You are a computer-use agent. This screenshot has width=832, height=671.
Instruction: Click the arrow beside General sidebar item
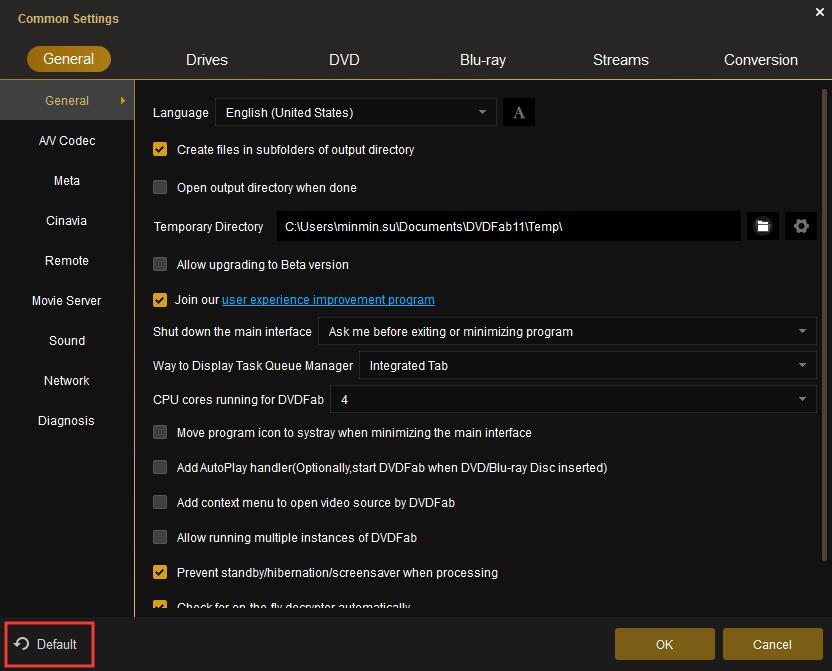(x=123, y=100)
